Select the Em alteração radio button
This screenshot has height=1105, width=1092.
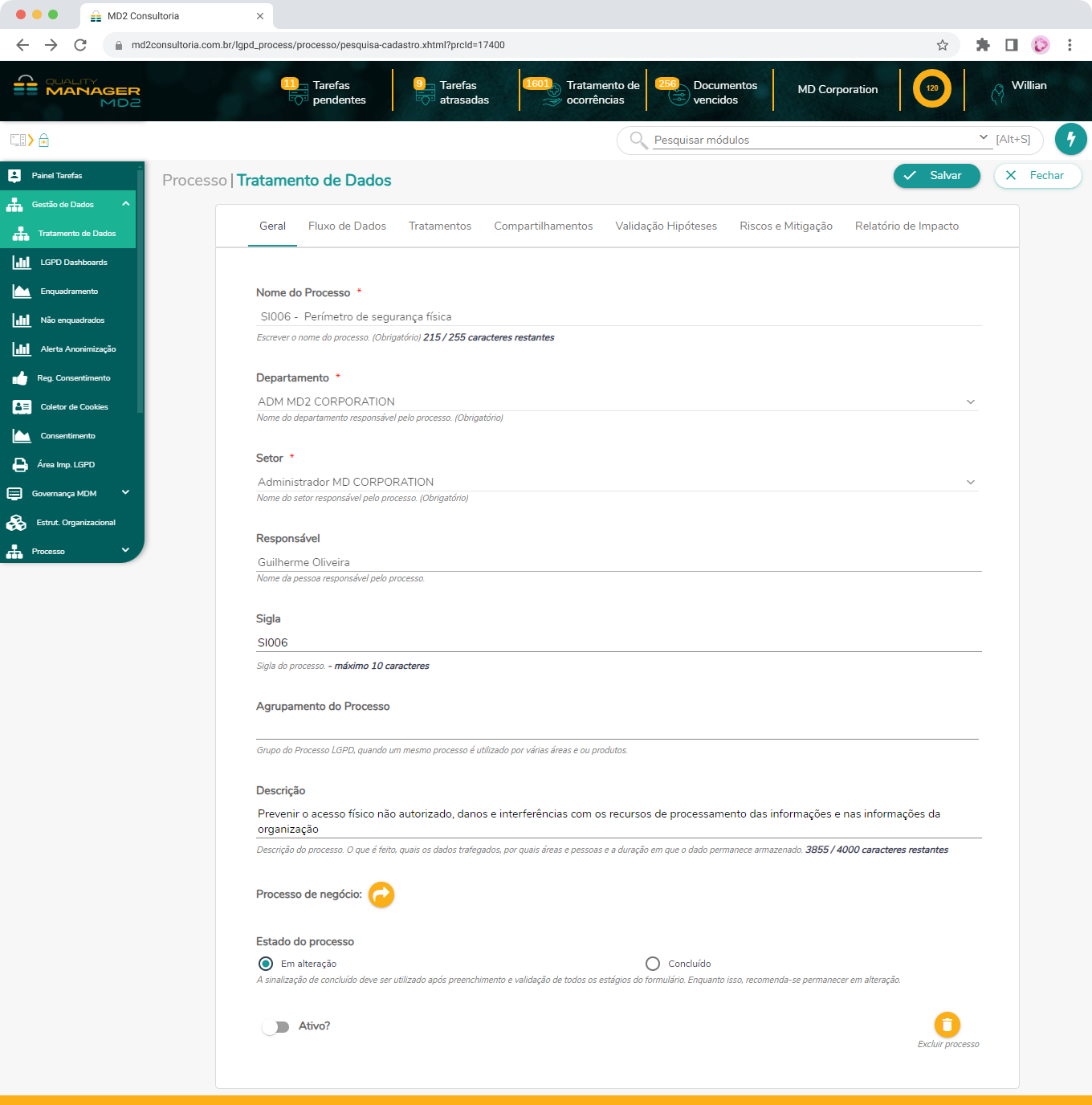pos(266,964)
